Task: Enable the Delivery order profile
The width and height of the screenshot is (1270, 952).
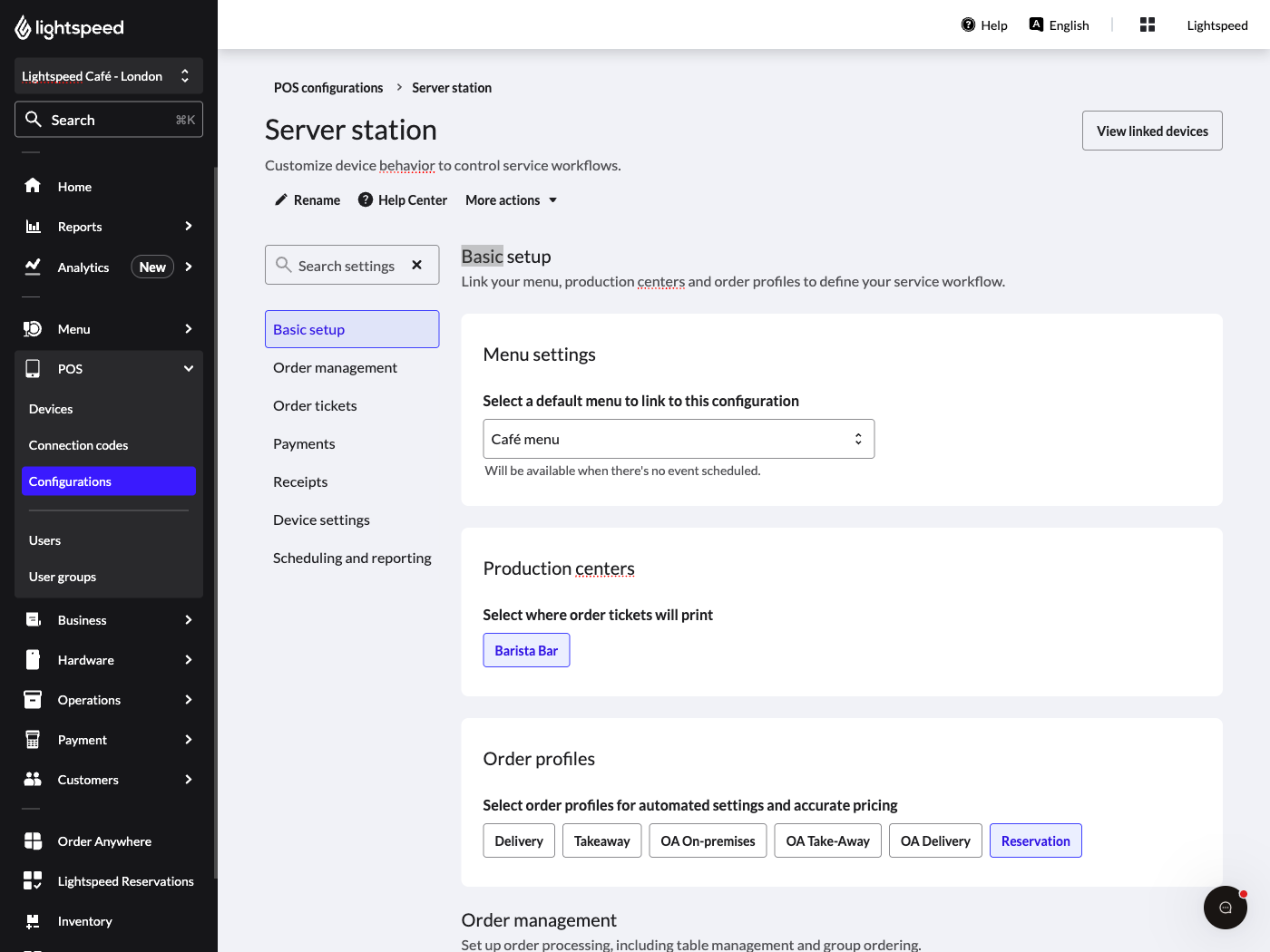Action: coord(518,840)
